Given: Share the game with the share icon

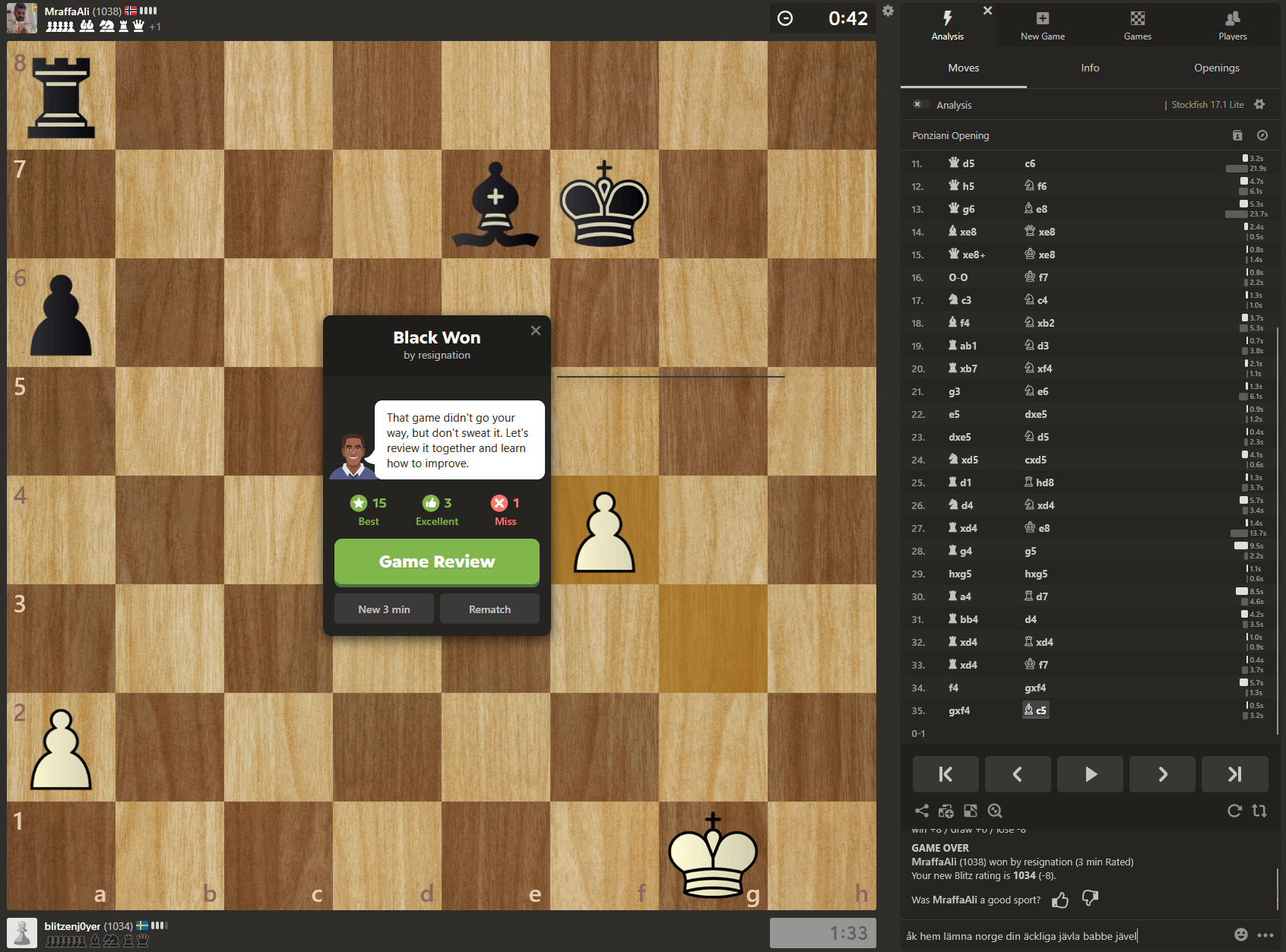Looking at the screenshot, I should coord(921,811).
